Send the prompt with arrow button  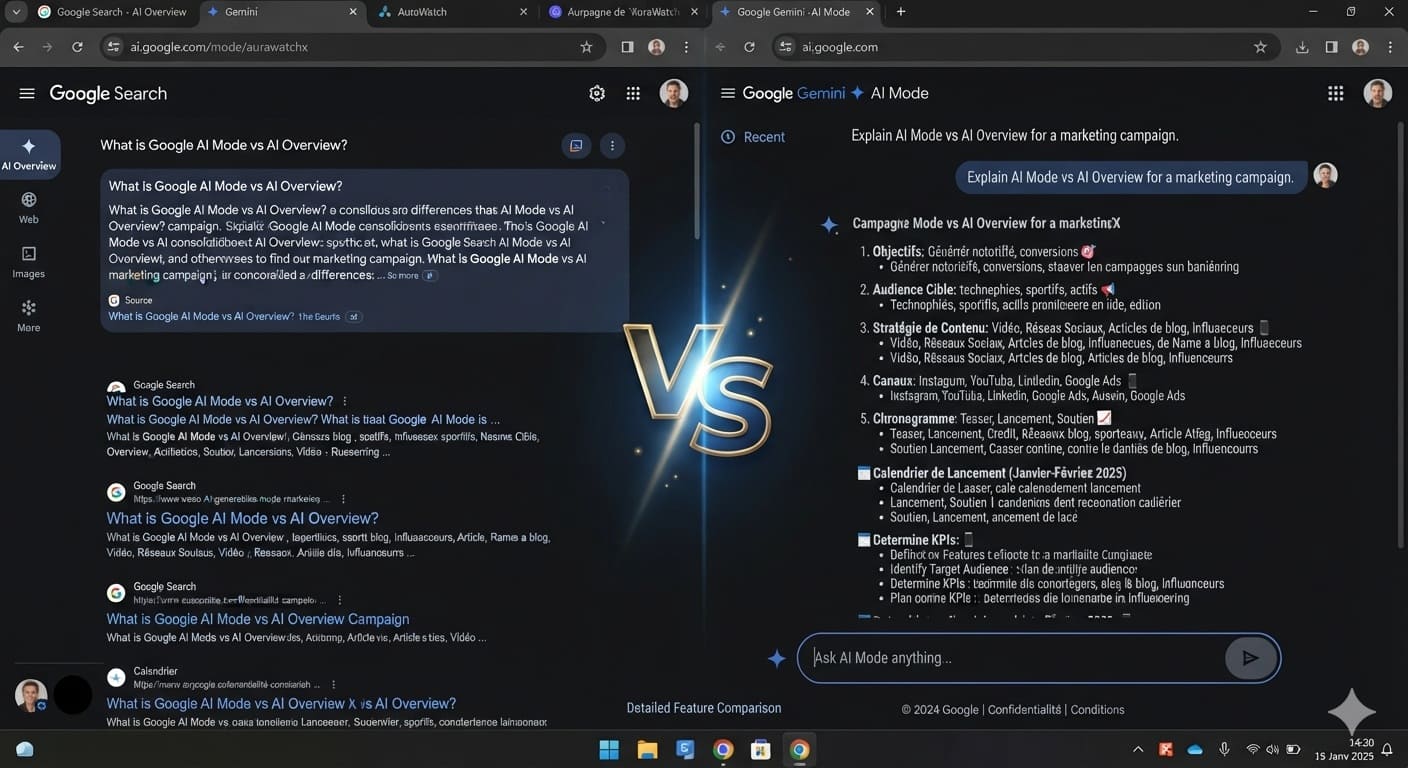pyautogui.click(x=1250, y=658)
